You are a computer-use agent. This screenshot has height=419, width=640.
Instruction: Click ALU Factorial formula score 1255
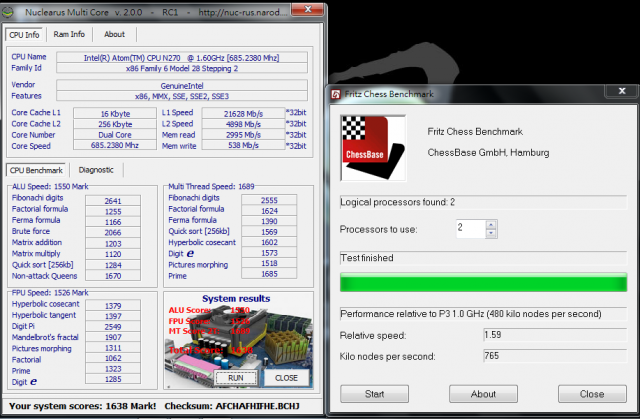point(113,211)
